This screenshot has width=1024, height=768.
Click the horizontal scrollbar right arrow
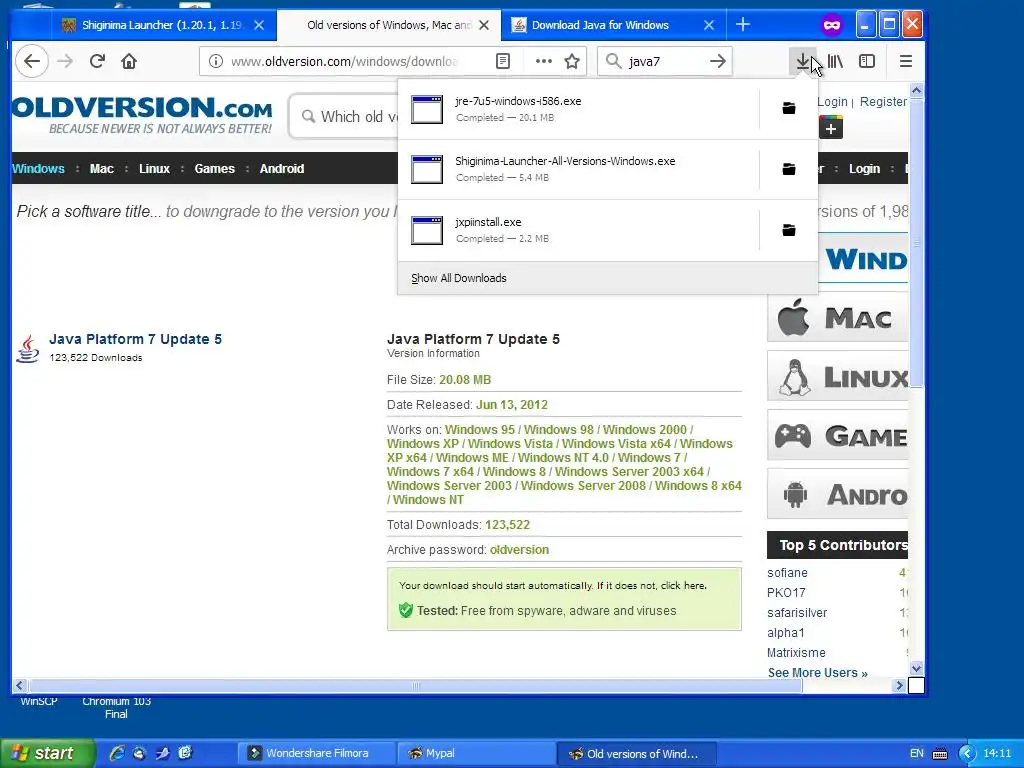click(899, 686)
